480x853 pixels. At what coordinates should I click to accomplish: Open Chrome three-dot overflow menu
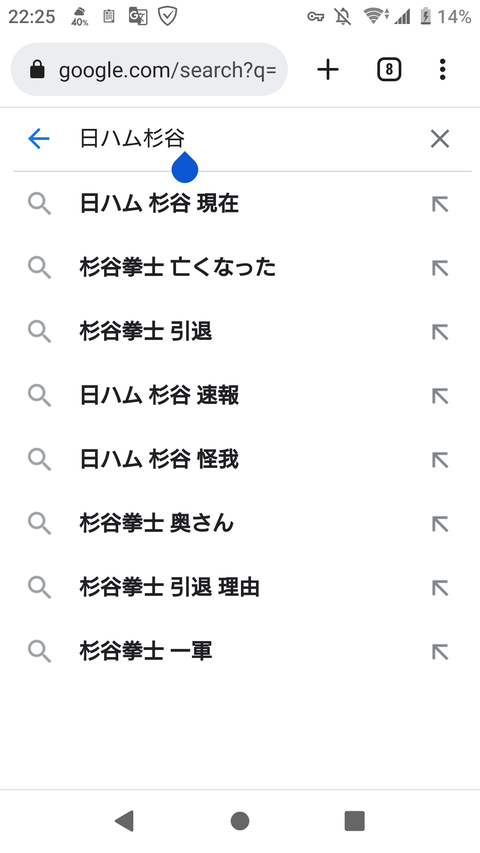(x=442, y=70)
